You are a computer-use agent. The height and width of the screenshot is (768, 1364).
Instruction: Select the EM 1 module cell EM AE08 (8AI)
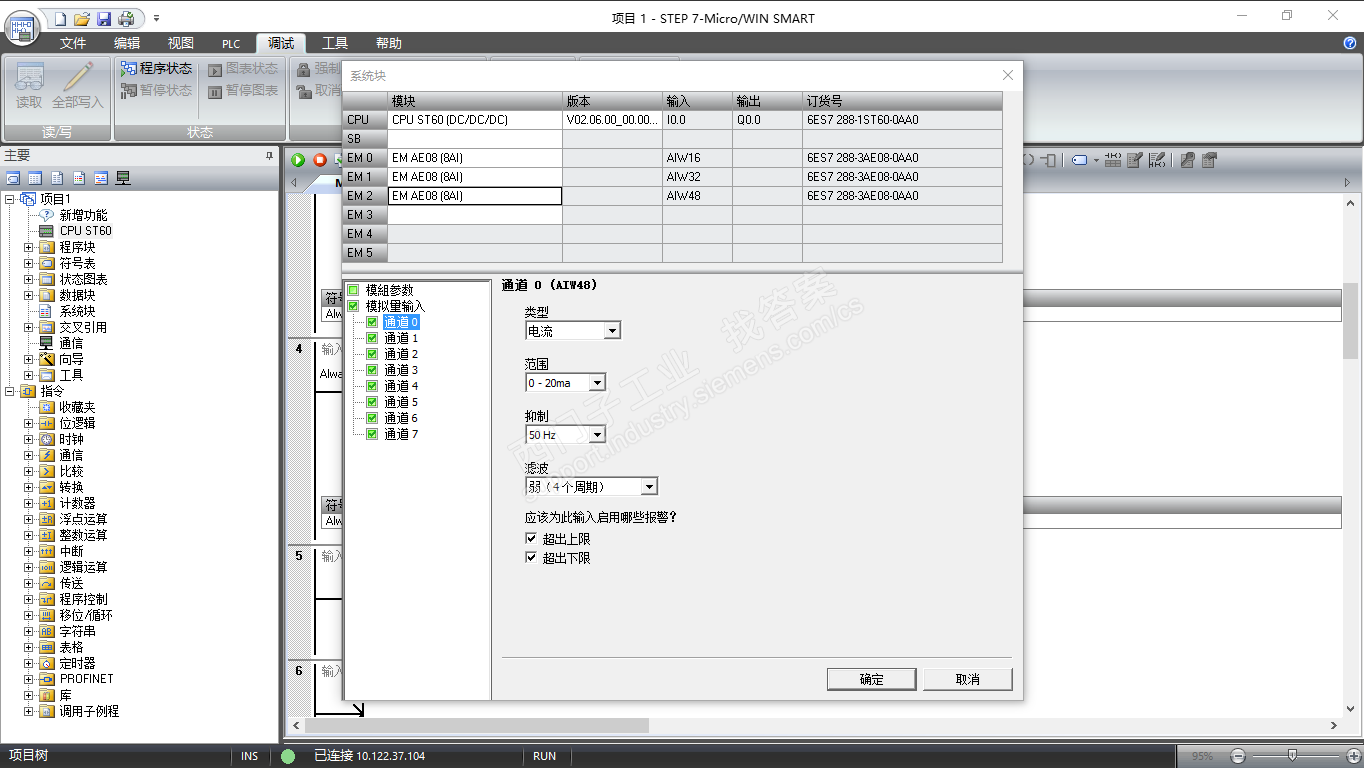coord(475,177)
